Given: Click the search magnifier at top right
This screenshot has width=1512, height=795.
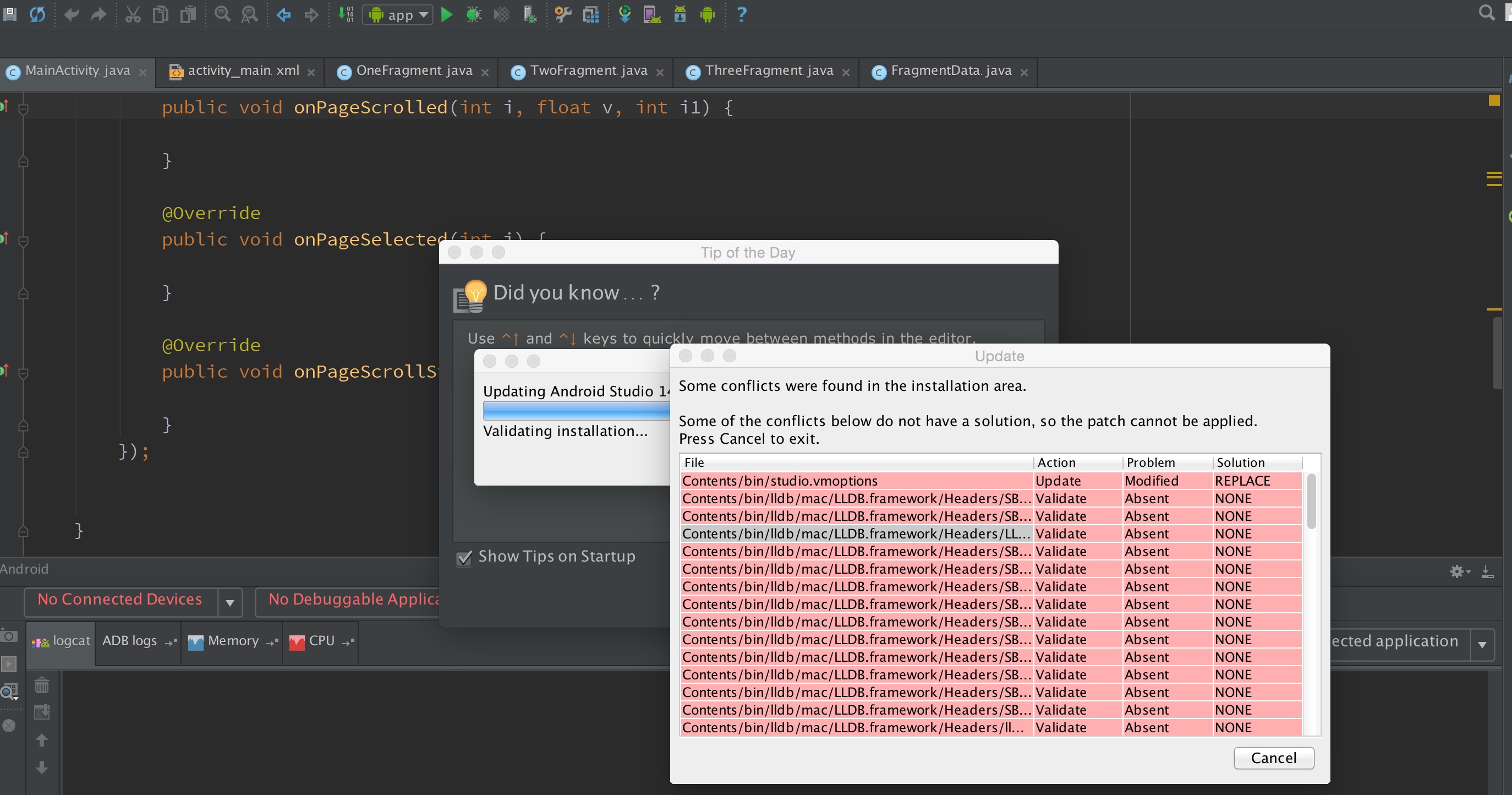Looking at the screenshot, I should pos(1487,13).
